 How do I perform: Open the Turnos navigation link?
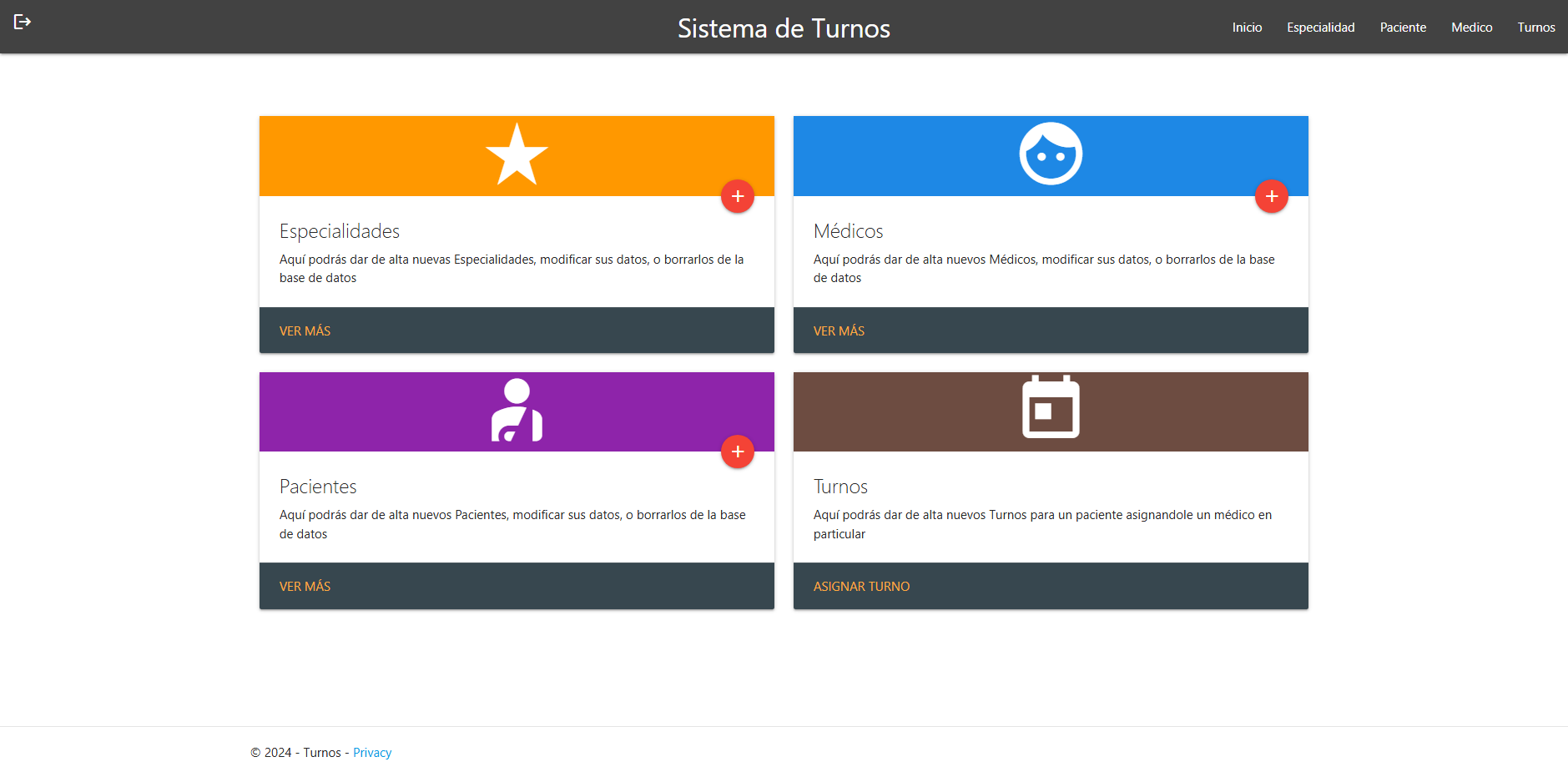(x=1536, y=27)
